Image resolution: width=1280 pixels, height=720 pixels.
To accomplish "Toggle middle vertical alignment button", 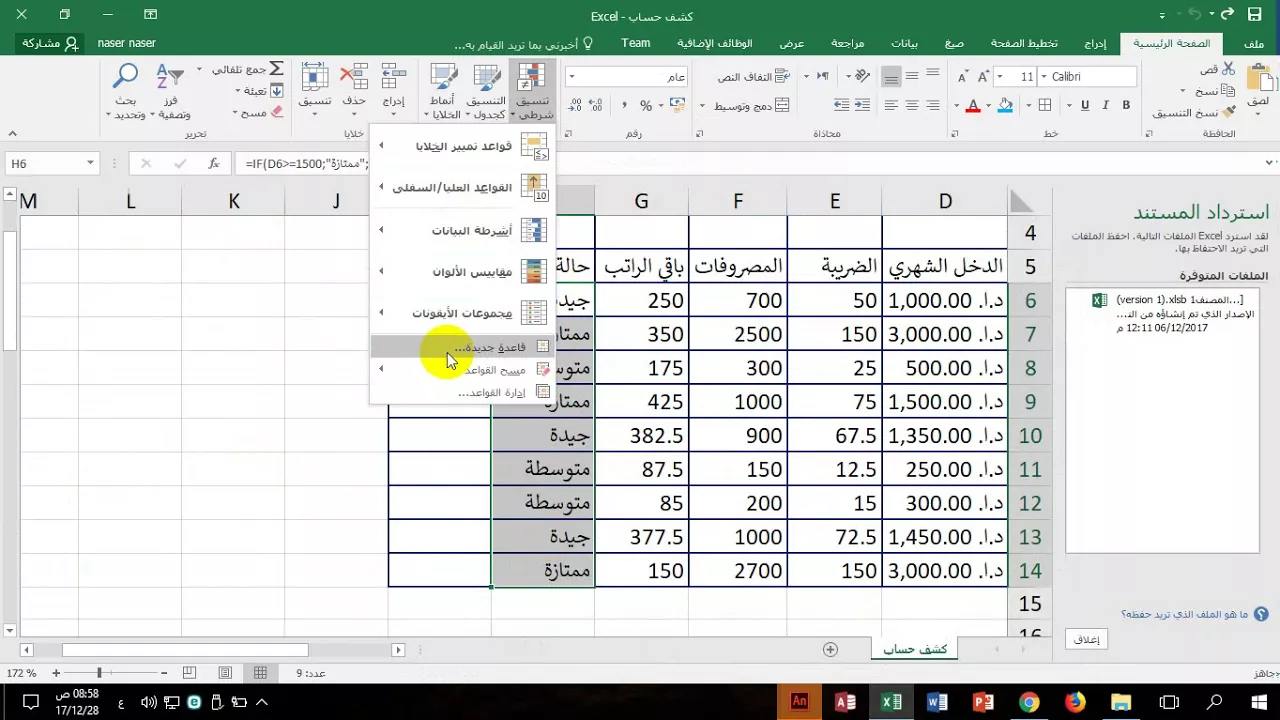I will click(912, 77).
